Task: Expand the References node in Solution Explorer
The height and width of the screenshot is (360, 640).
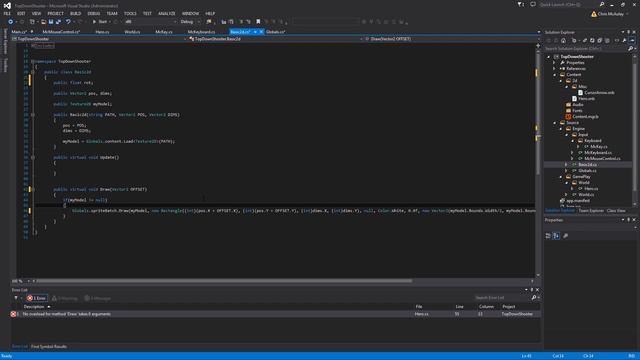Action: click(x=554, y=69)
